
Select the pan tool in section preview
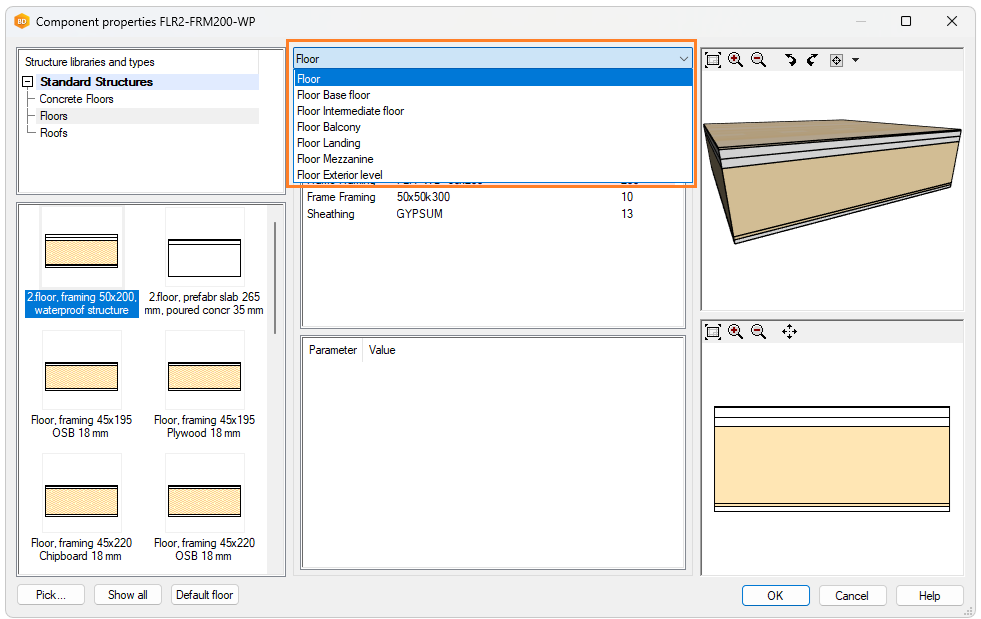coord(789,331)
